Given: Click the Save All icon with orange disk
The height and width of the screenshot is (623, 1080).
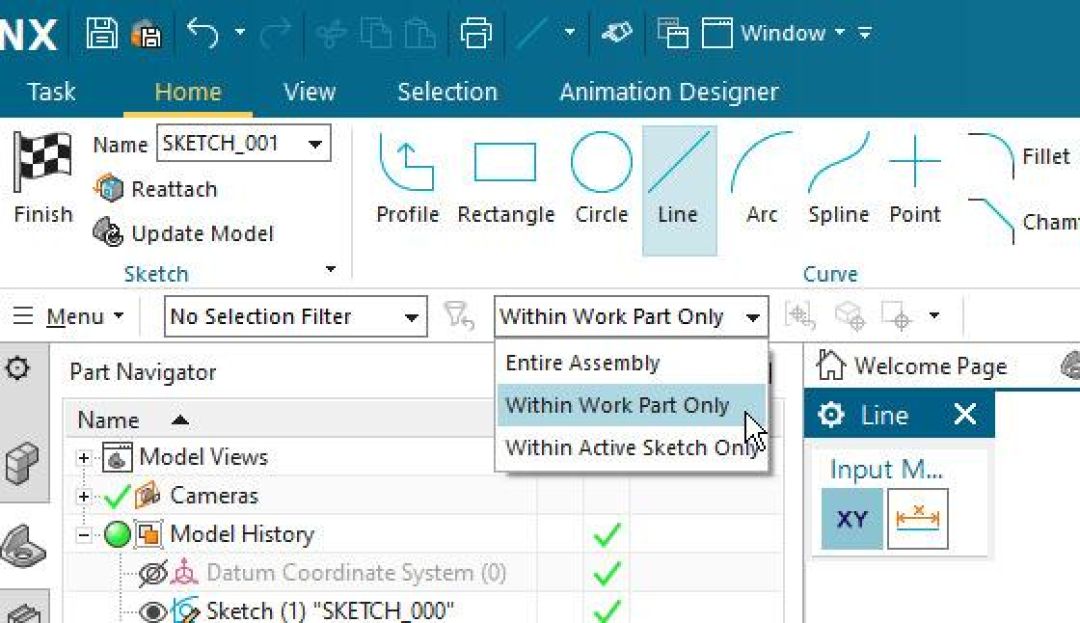Looking at the screenshot, I should [x=146, y=34].
